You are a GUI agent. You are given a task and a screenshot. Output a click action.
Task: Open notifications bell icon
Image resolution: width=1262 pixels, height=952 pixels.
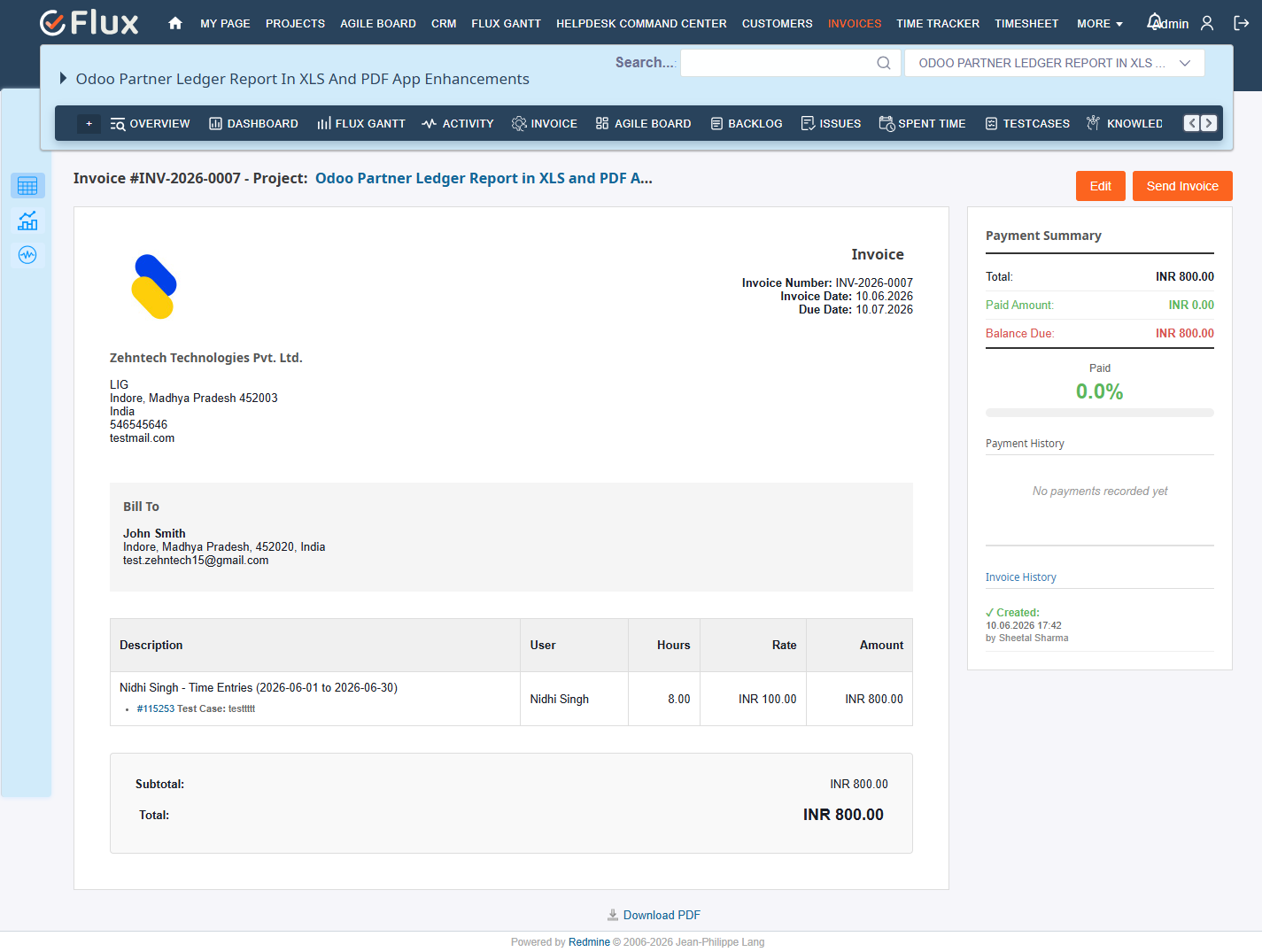[1154, 22]
